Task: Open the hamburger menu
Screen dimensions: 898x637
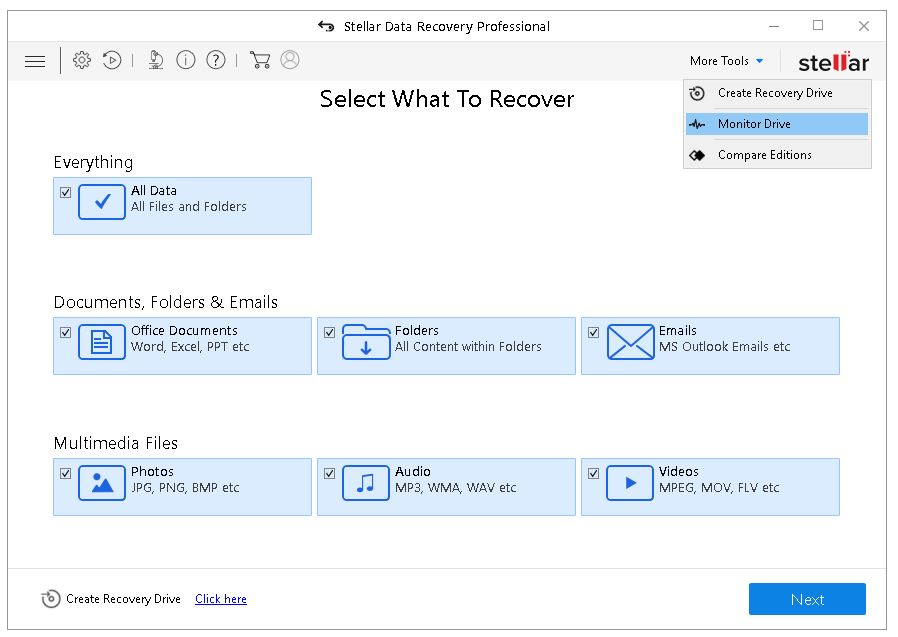Action: click(34, 60)
